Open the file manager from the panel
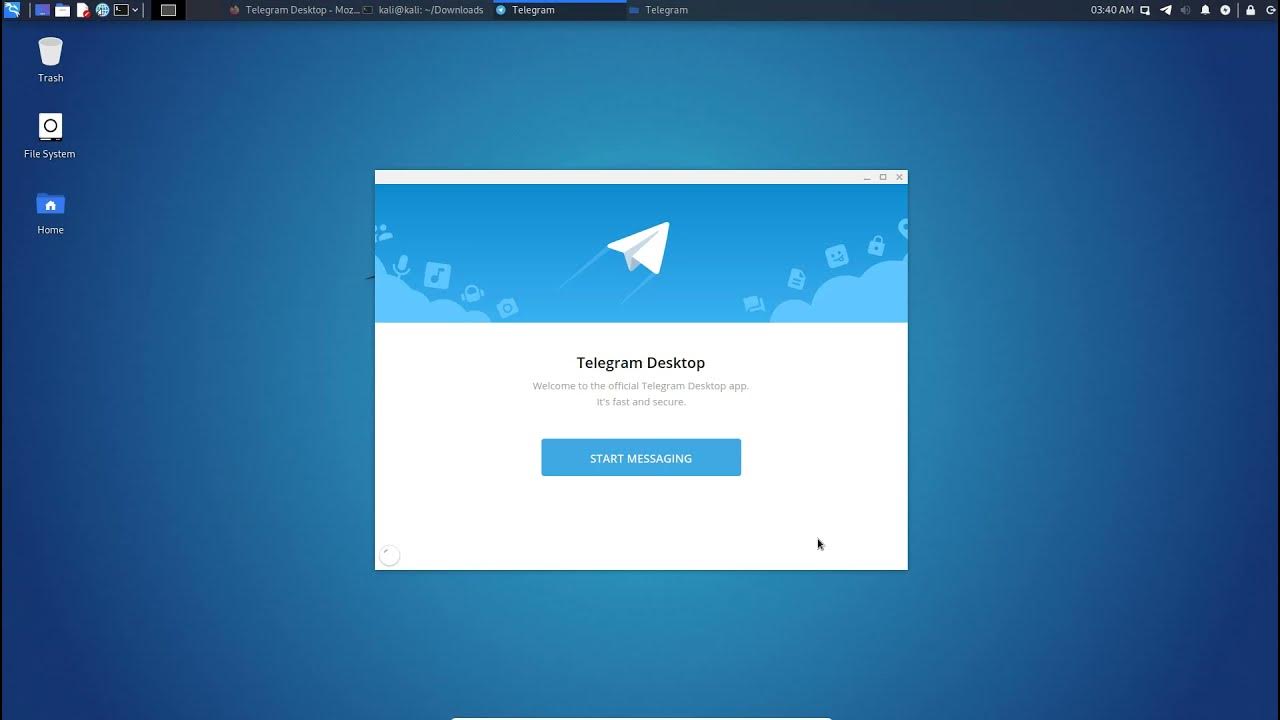Screen dimensions: 1280x720 coord(62,10)
